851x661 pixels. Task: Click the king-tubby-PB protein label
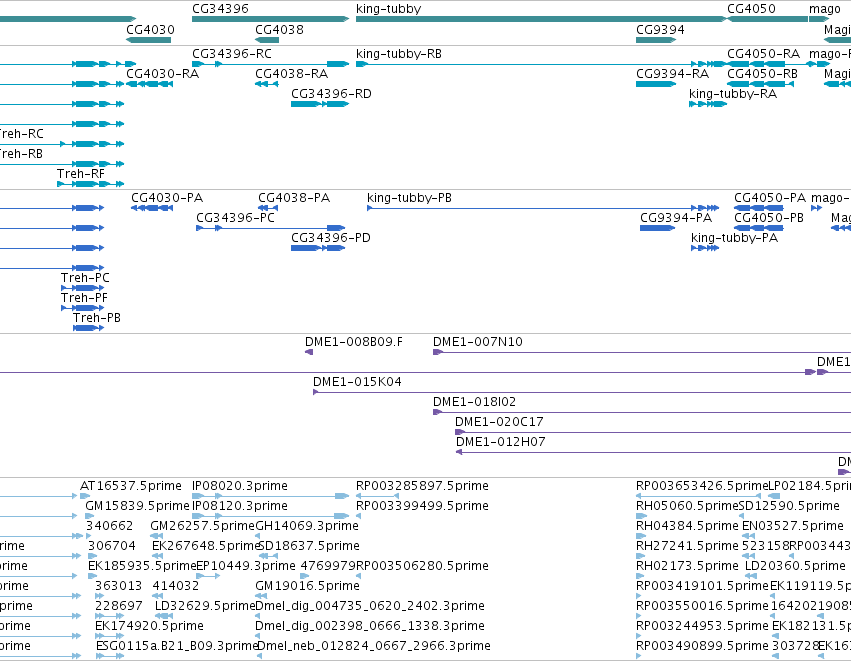click(410, 199)
